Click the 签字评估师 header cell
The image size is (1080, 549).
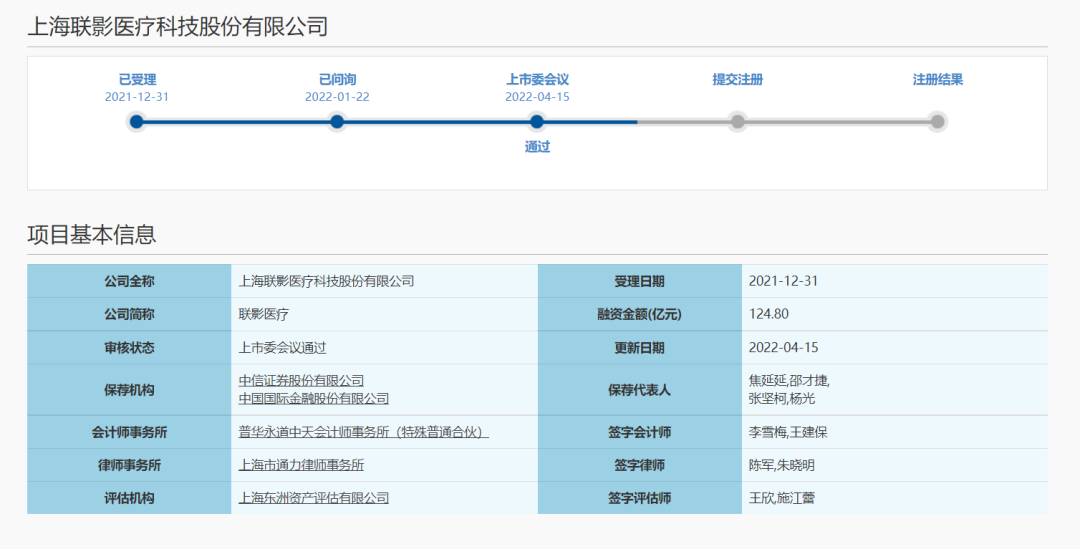(640, 497)
